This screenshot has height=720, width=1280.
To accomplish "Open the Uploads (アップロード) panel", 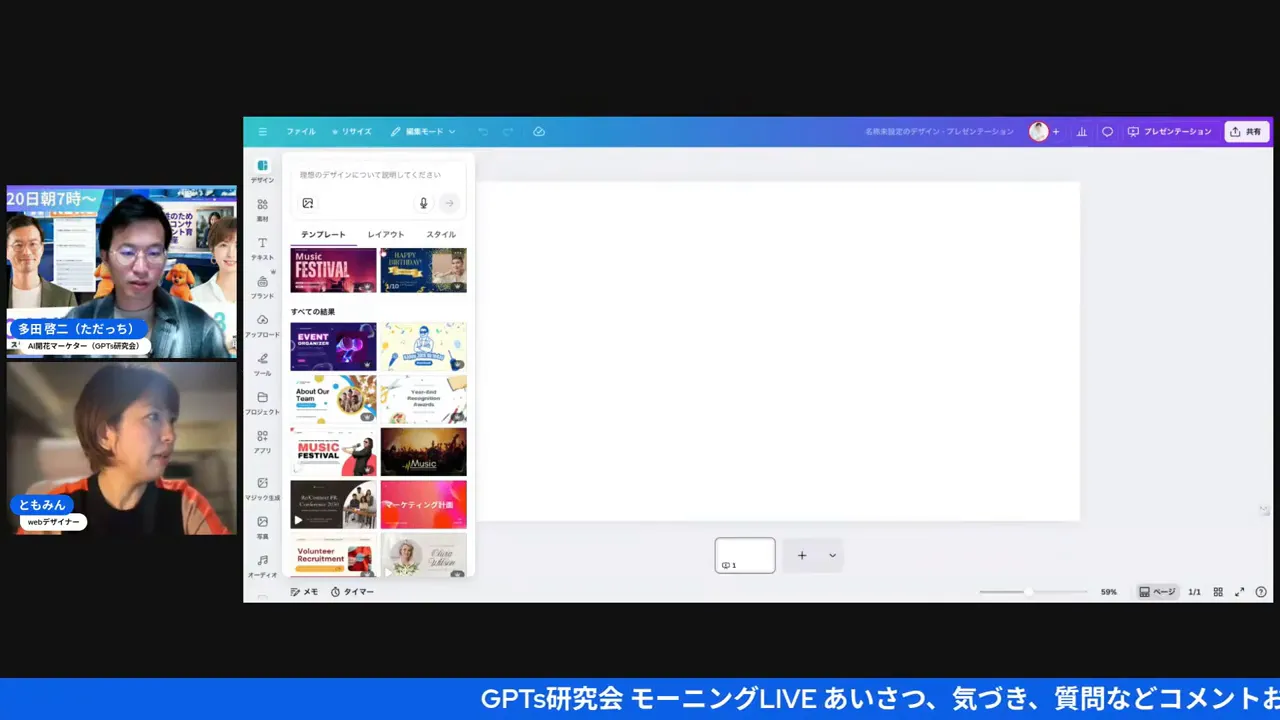I will pos(262,322).
